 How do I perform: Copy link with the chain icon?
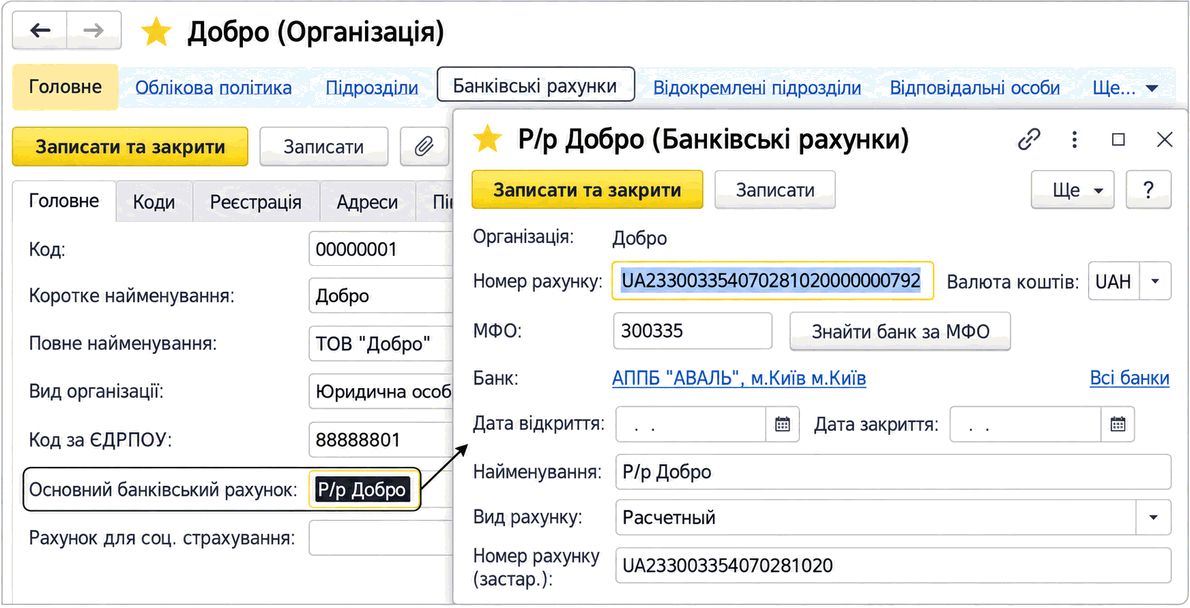1028,139
